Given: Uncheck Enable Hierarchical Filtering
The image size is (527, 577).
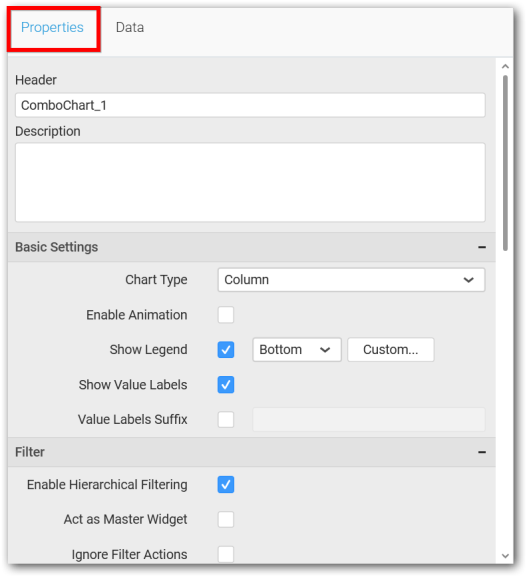Looking at the screenshot, I should [x=226, y=485].
